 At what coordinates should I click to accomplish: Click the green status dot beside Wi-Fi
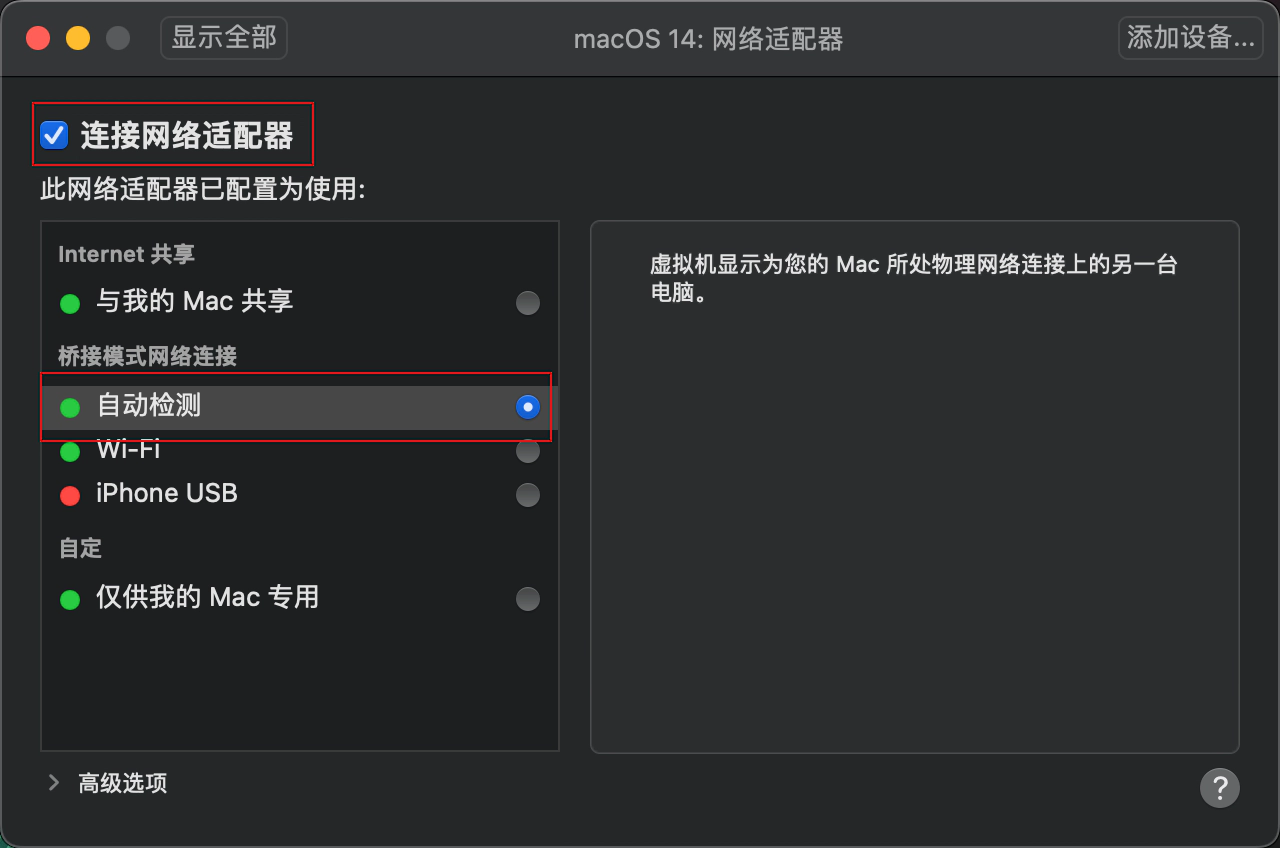click(69, 451)
